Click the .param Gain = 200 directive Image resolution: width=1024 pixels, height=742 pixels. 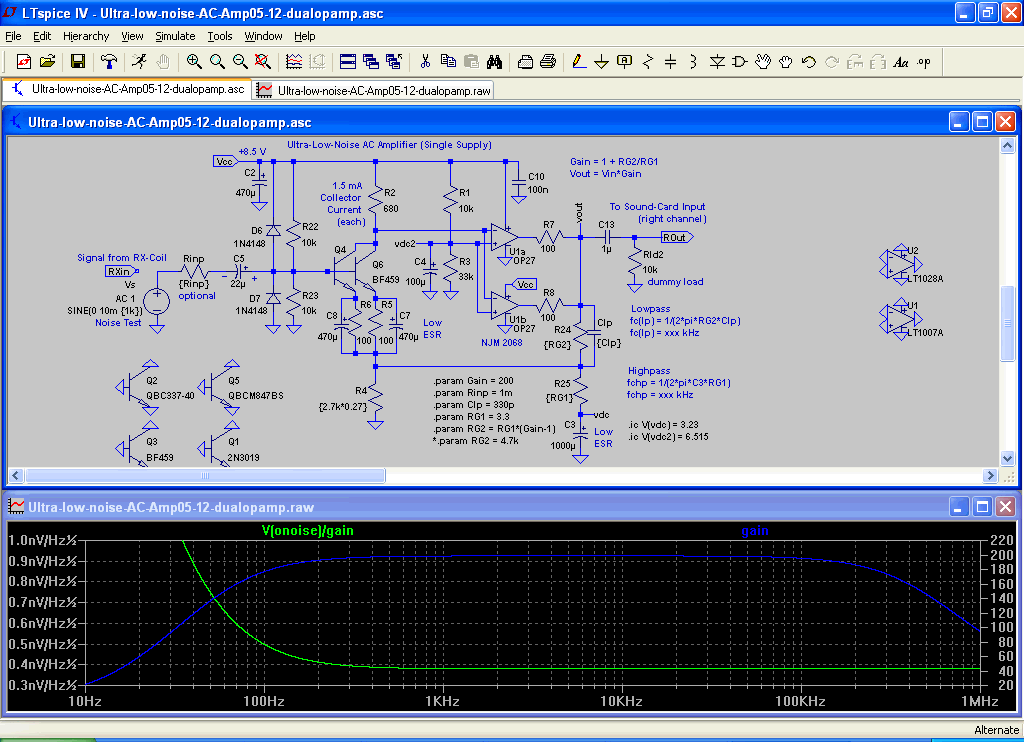pyautogui.click(x=471, y=382)
